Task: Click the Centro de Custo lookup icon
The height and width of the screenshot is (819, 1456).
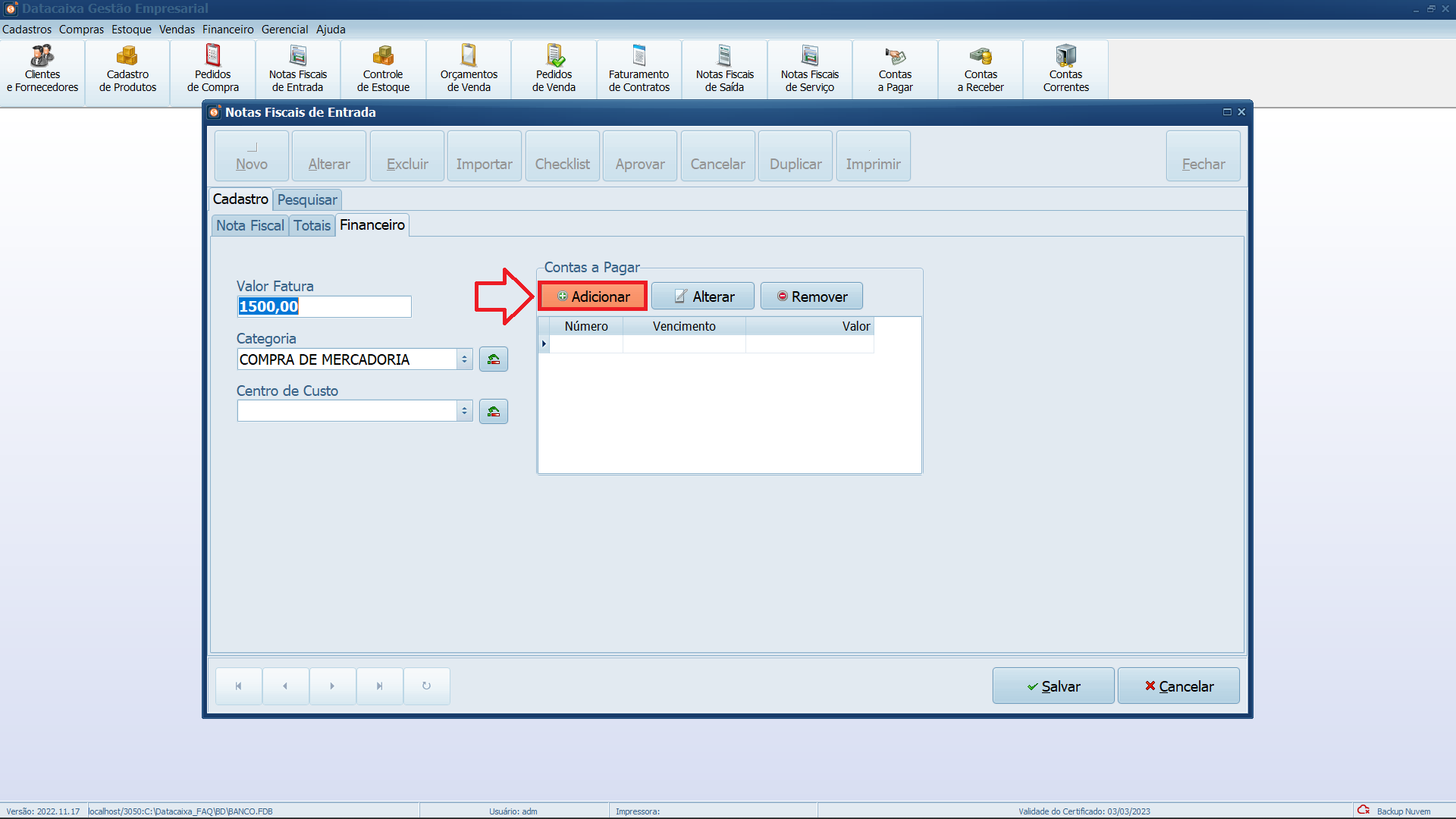Action: tap(493, 412)
